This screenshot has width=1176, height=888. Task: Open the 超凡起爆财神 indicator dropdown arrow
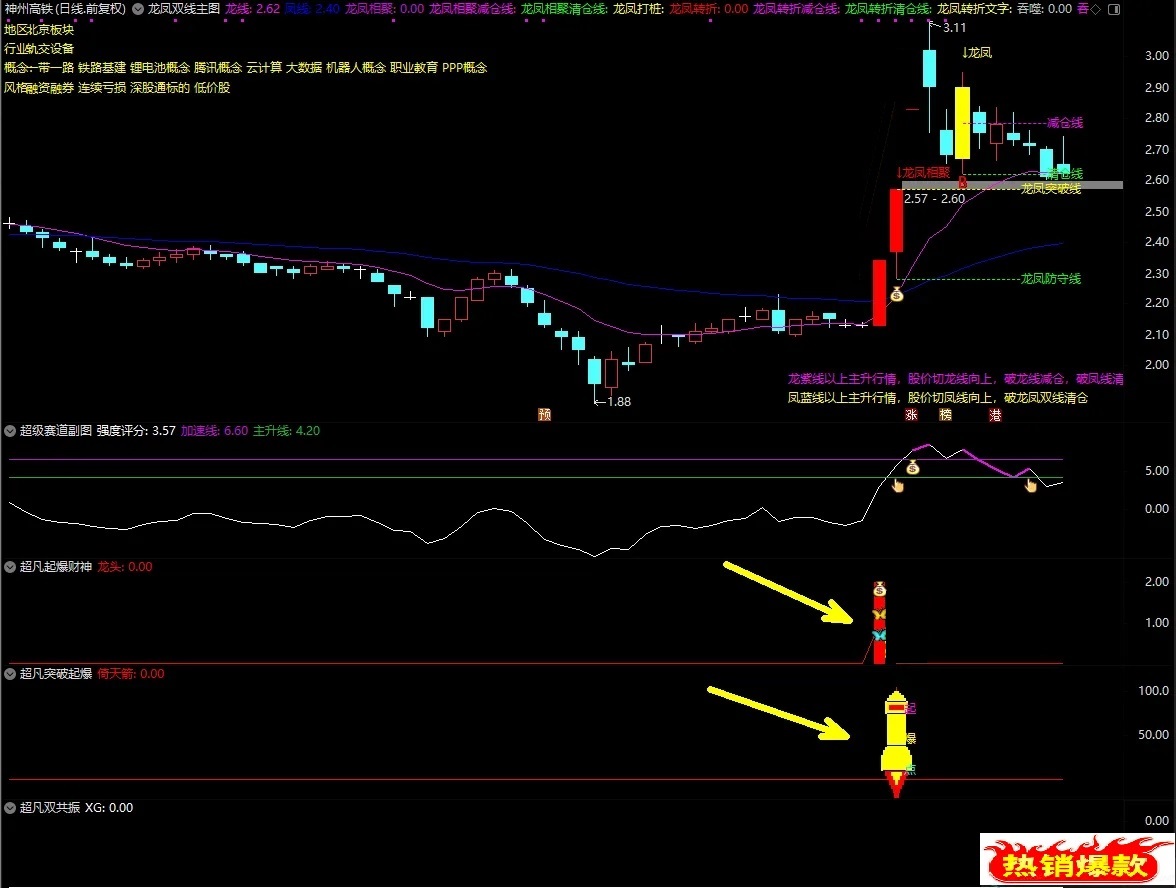(x=10, y=566)
